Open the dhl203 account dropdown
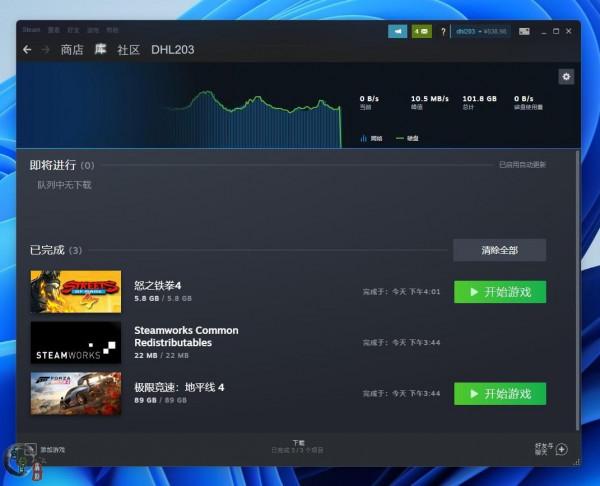This screenshot has width=600, height=486. (x=481, y=32)
